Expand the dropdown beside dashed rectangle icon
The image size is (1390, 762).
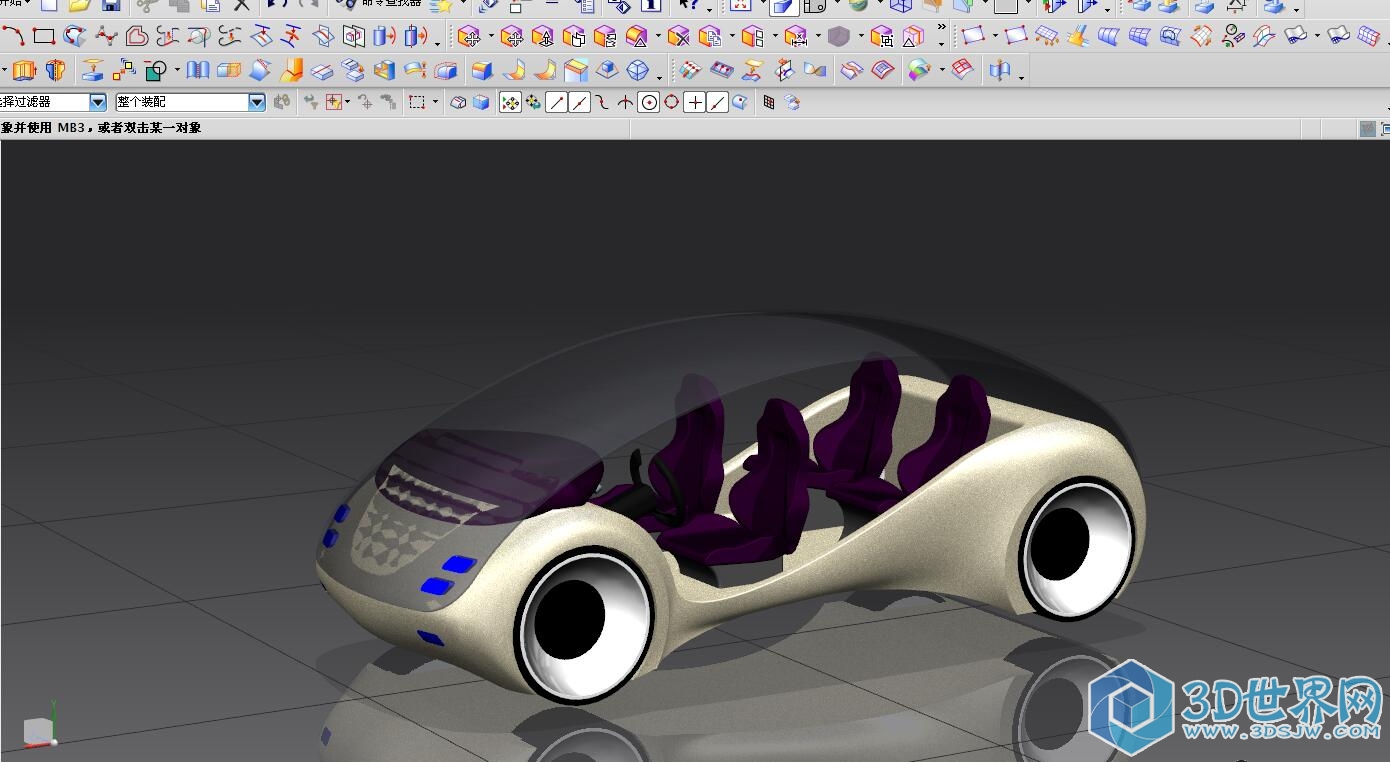pyautogui.click(x=435, y=103)
